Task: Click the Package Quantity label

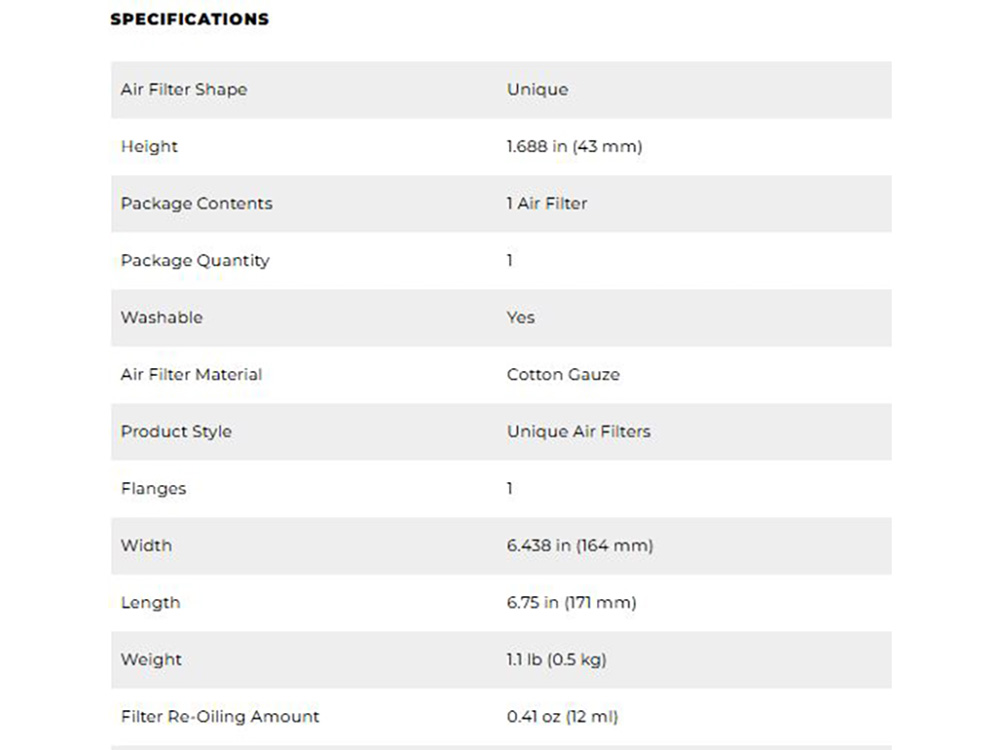Action: (x=195, y=260)
